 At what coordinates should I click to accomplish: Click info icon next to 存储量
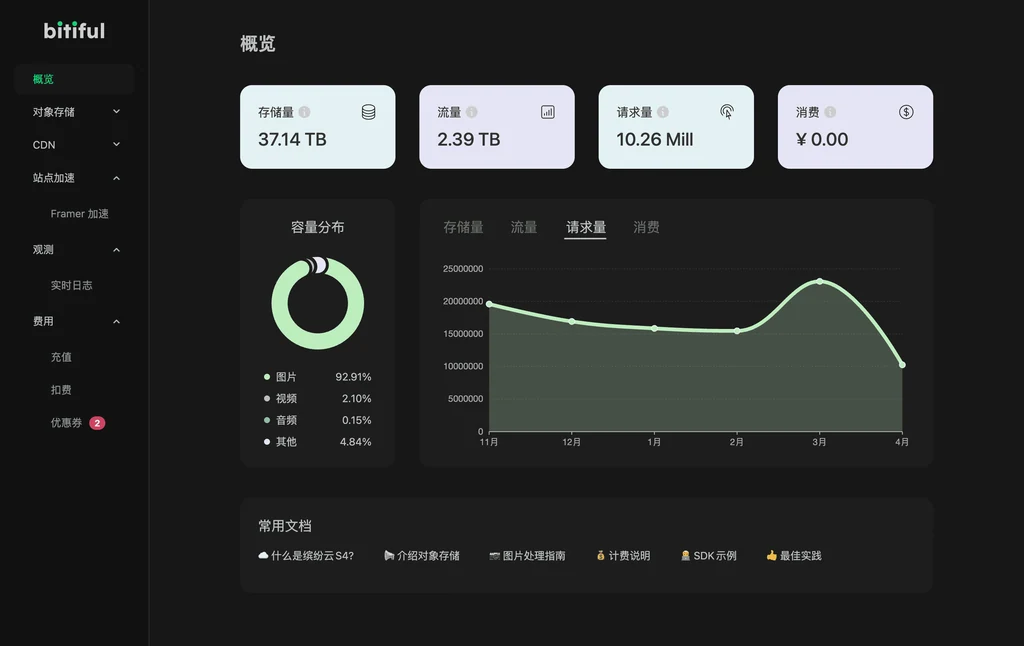click(304, 113)
